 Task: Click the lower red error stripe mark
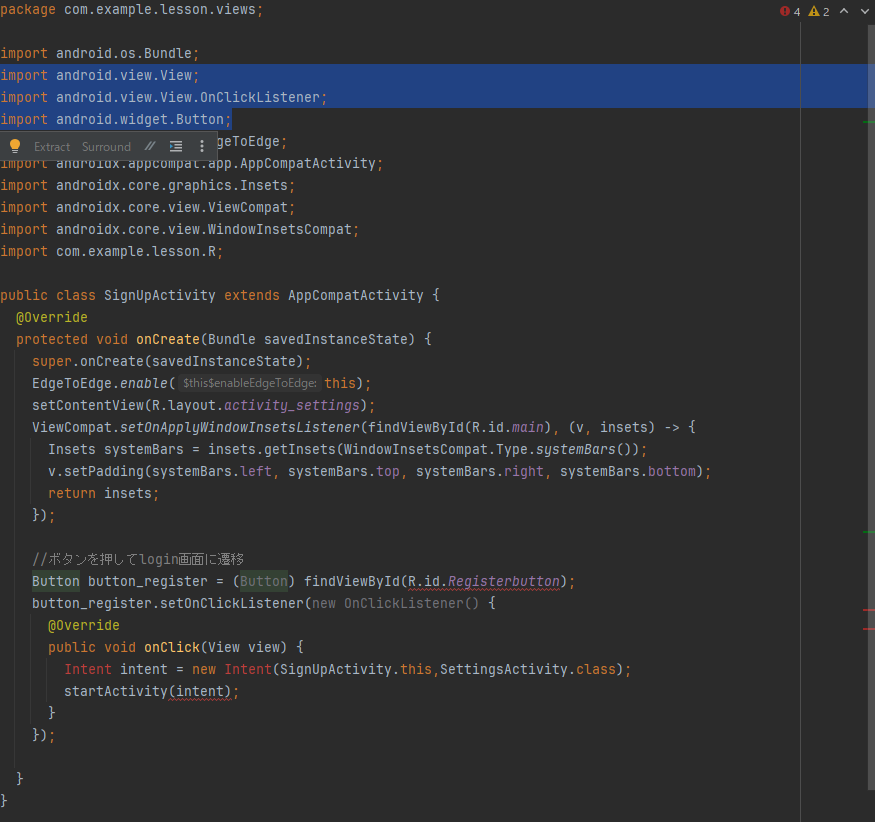[x=868, y=629]
